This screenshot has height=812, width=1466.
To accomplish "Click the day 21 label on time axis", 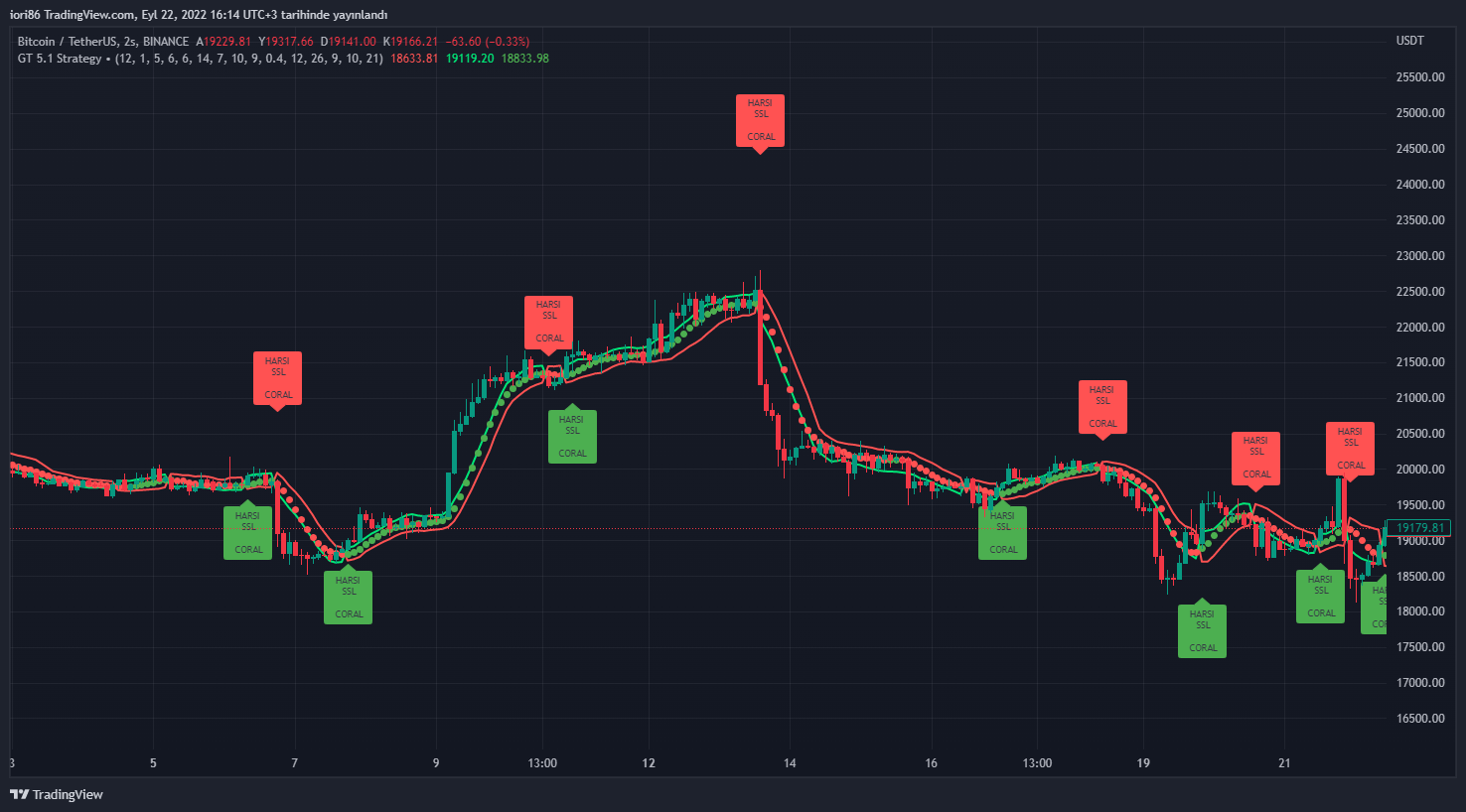I will (1284, 763).
